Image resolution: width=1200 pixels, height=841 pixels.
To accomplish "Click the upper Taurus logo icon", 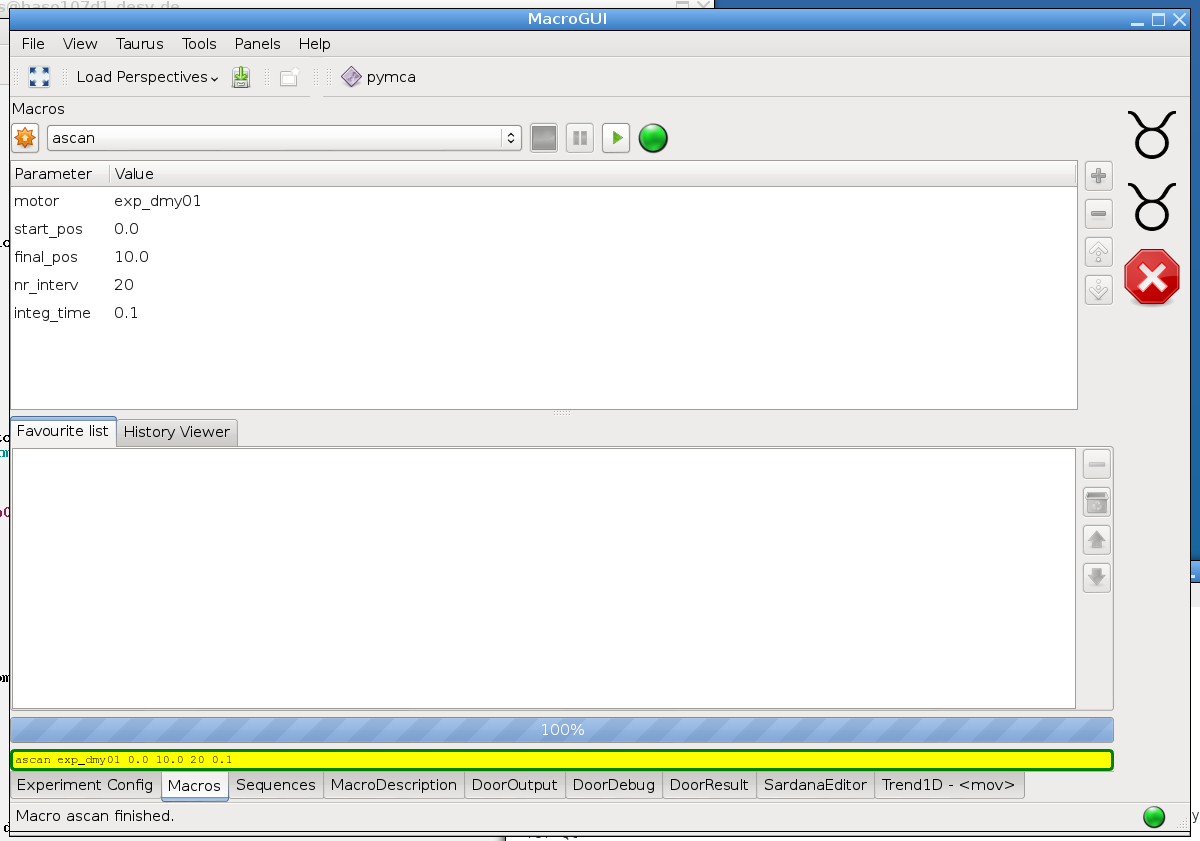I will (x=1152, y=133).
